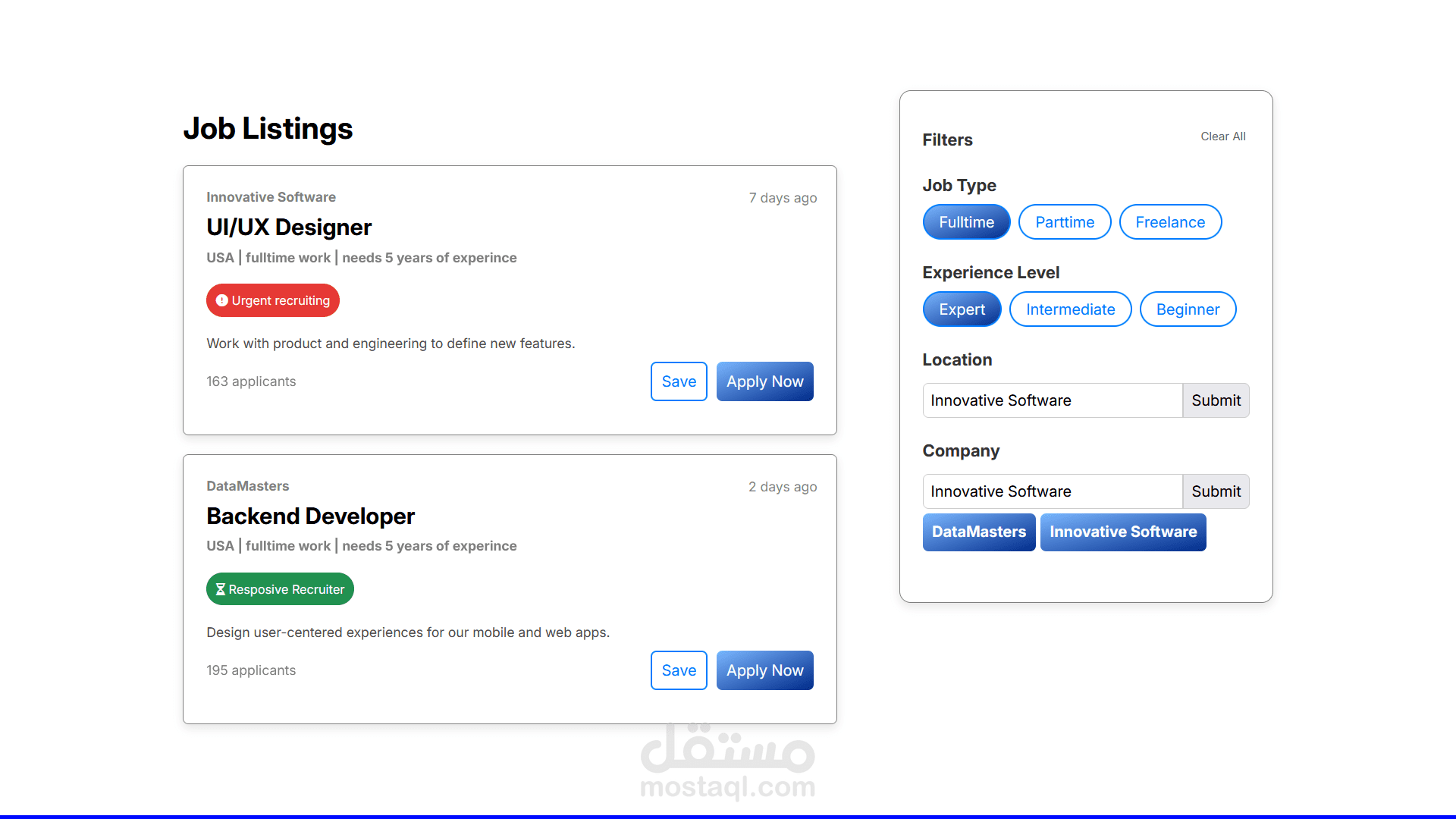Click the Innovative Software company tag
Viewport: 1456px width, 819px height.
(x=1122, y=532)
